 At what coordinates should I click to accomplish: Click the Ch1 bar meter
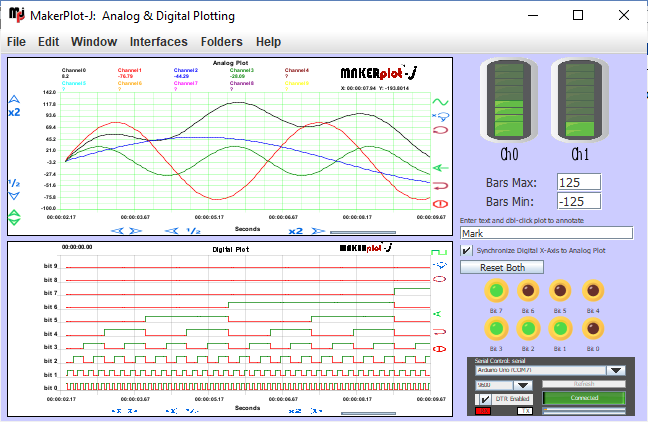(580, 100)
